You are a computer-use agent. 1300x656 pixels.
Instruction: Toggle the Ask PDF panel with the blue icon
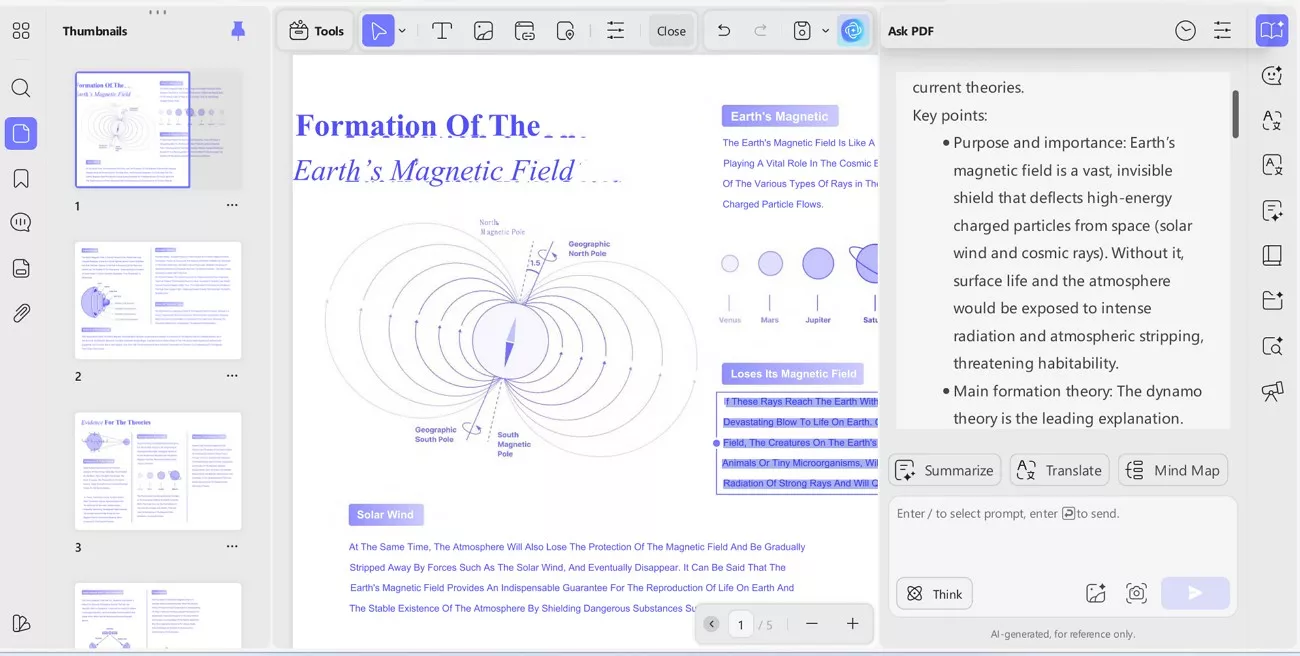click(1271, 30)
